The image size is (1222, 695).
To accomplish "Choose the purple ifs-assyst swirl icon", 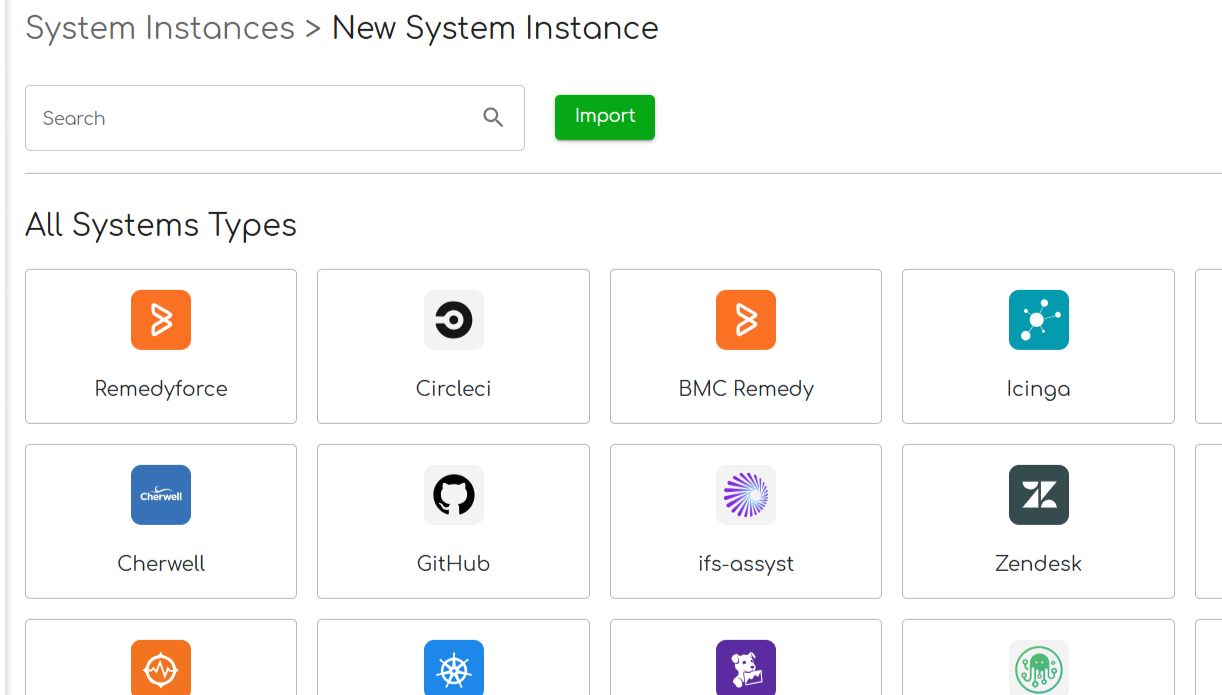I will [746, 495].
